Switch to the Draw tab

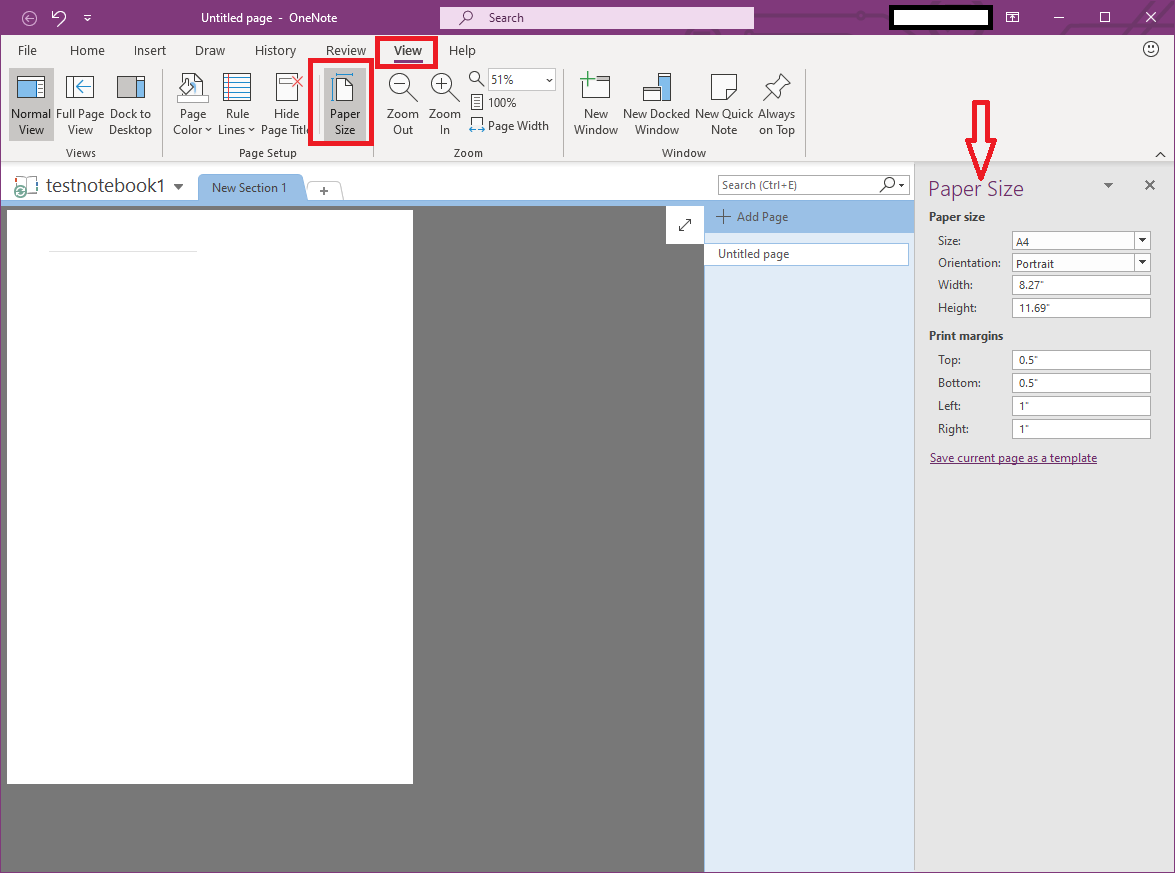210,50
